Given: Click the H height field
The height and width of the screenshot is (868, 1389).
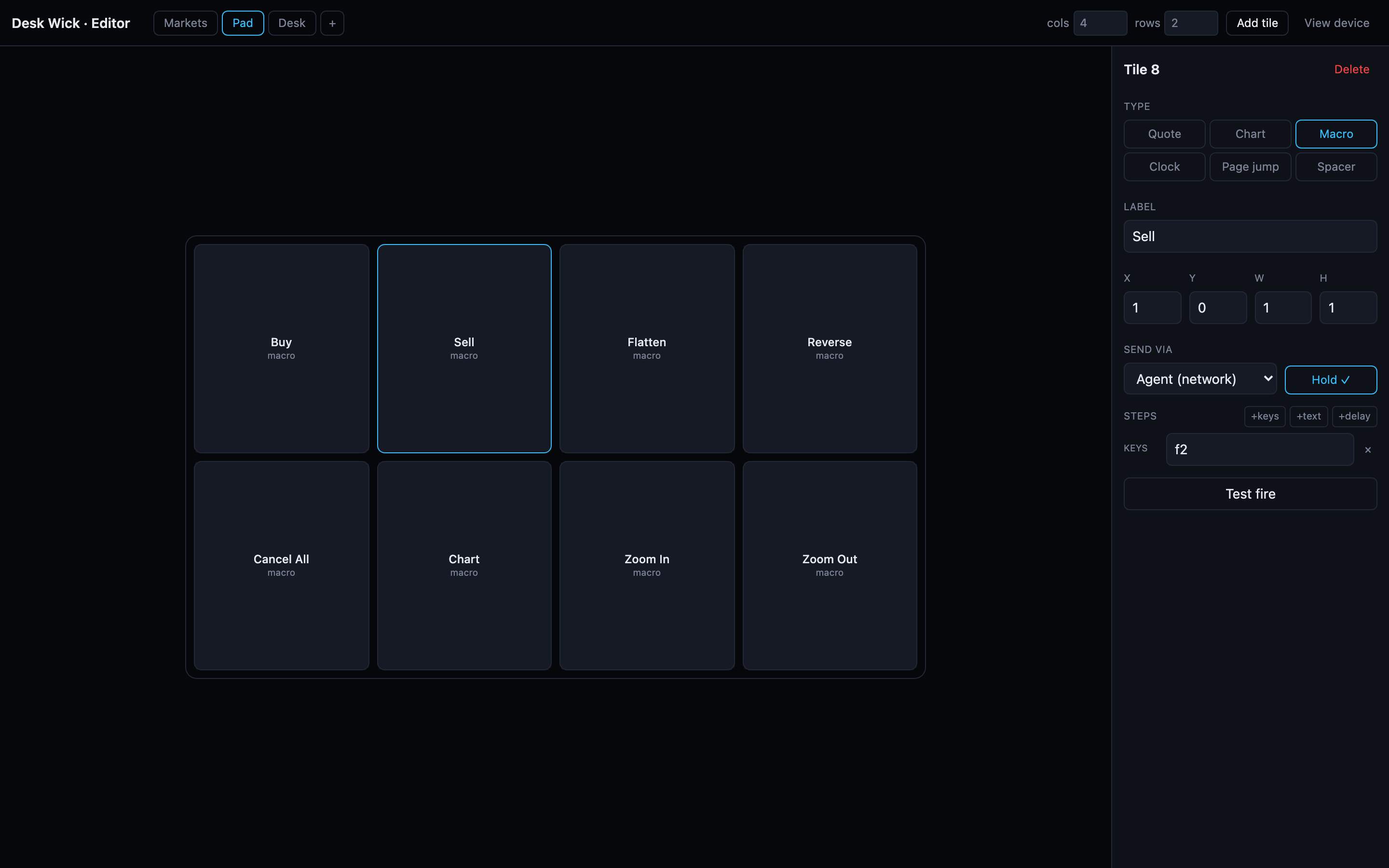Looking at the screenshot, I should pos(1348,308).
